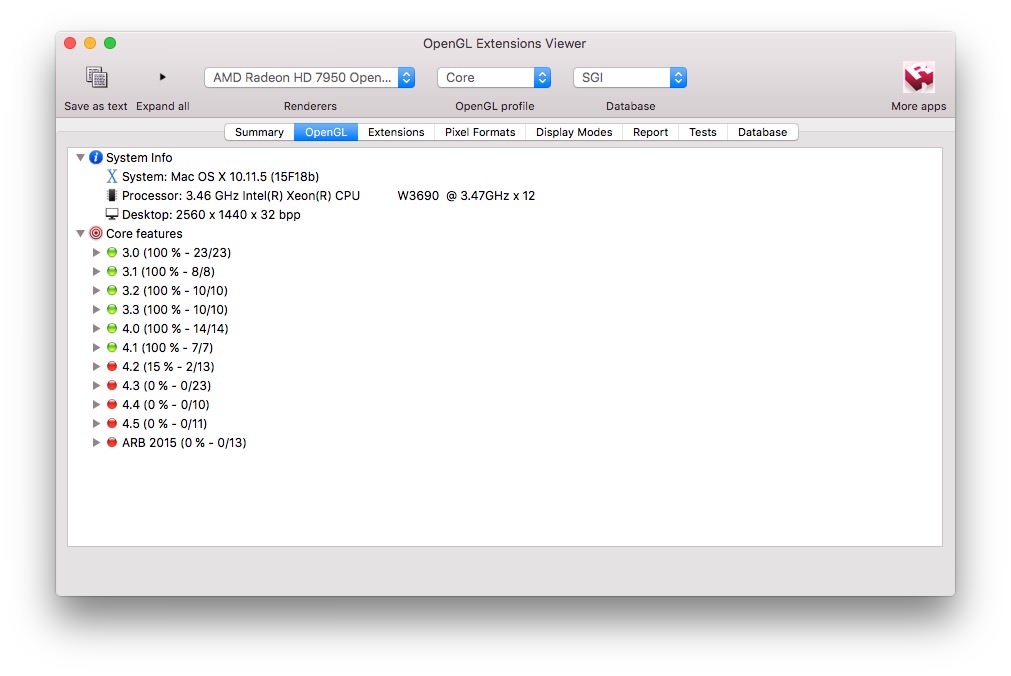
Task: Switch to the Tests tab
Action: 703,132
